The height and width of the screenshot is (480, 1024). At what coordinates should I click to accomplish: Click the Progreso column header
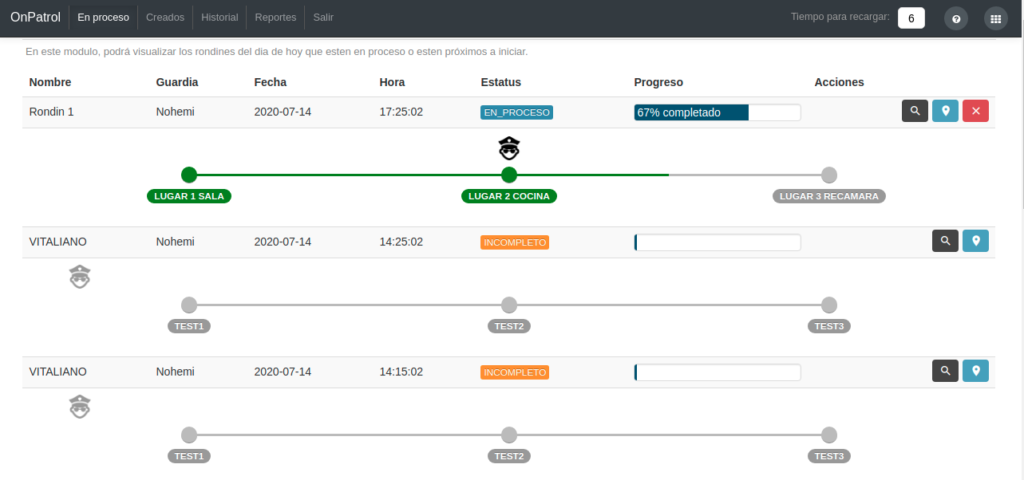(658, 82)
